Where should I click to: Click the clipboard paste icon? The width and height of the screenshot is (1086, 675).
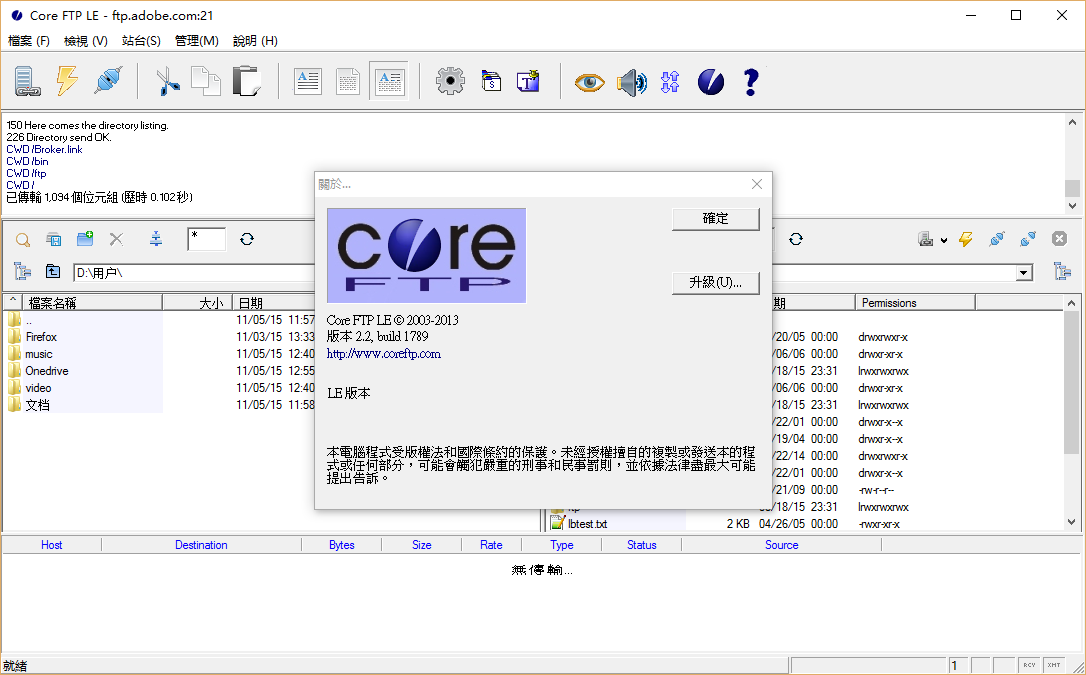coord(246,81)
